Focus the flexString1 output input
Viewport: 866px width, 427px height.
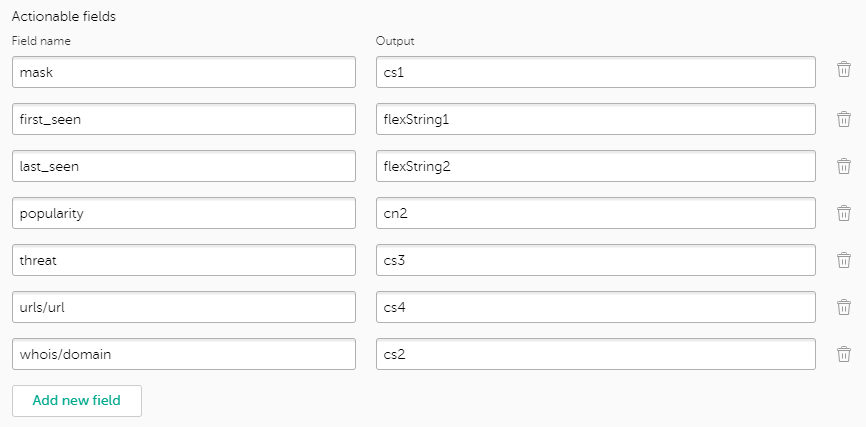(x=596, y=119)
